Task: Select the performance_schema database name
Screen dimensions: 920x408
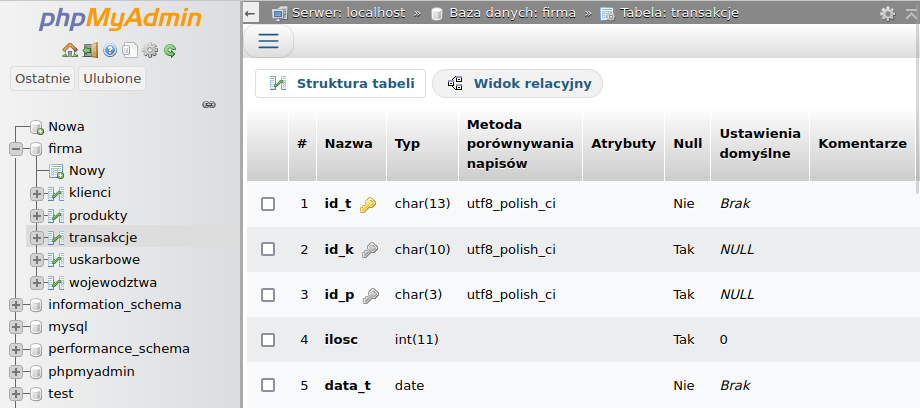Action: [119, 349]
